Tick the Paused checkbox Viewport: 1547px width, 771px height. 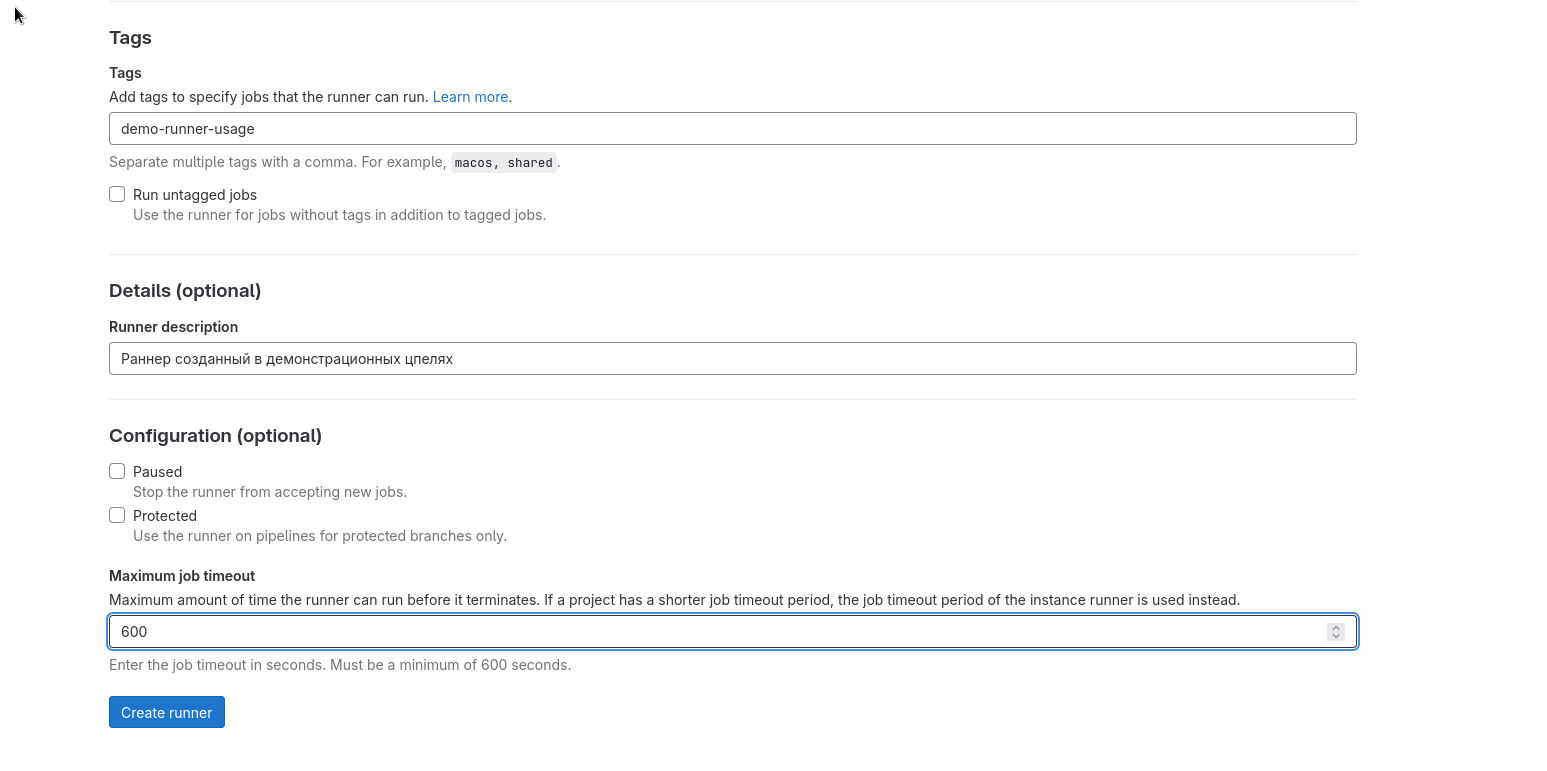[x=117, y=471]
